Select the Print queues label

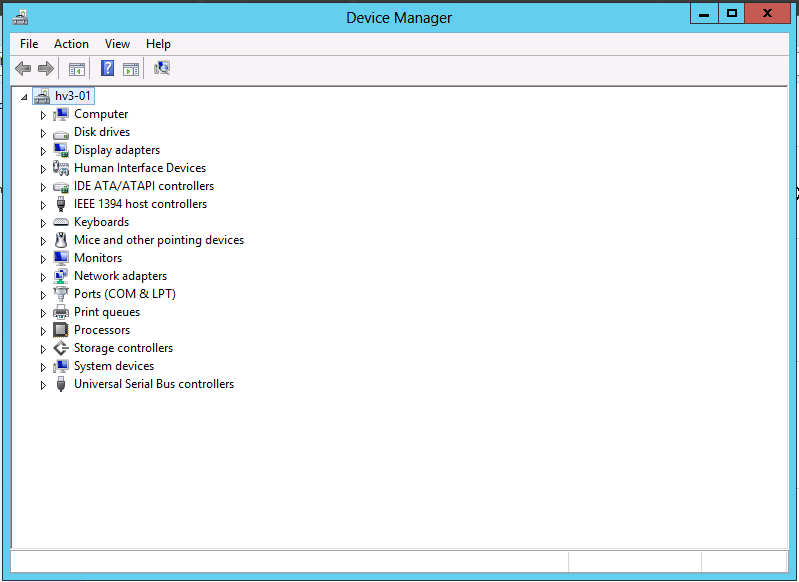tap(106, 312)
